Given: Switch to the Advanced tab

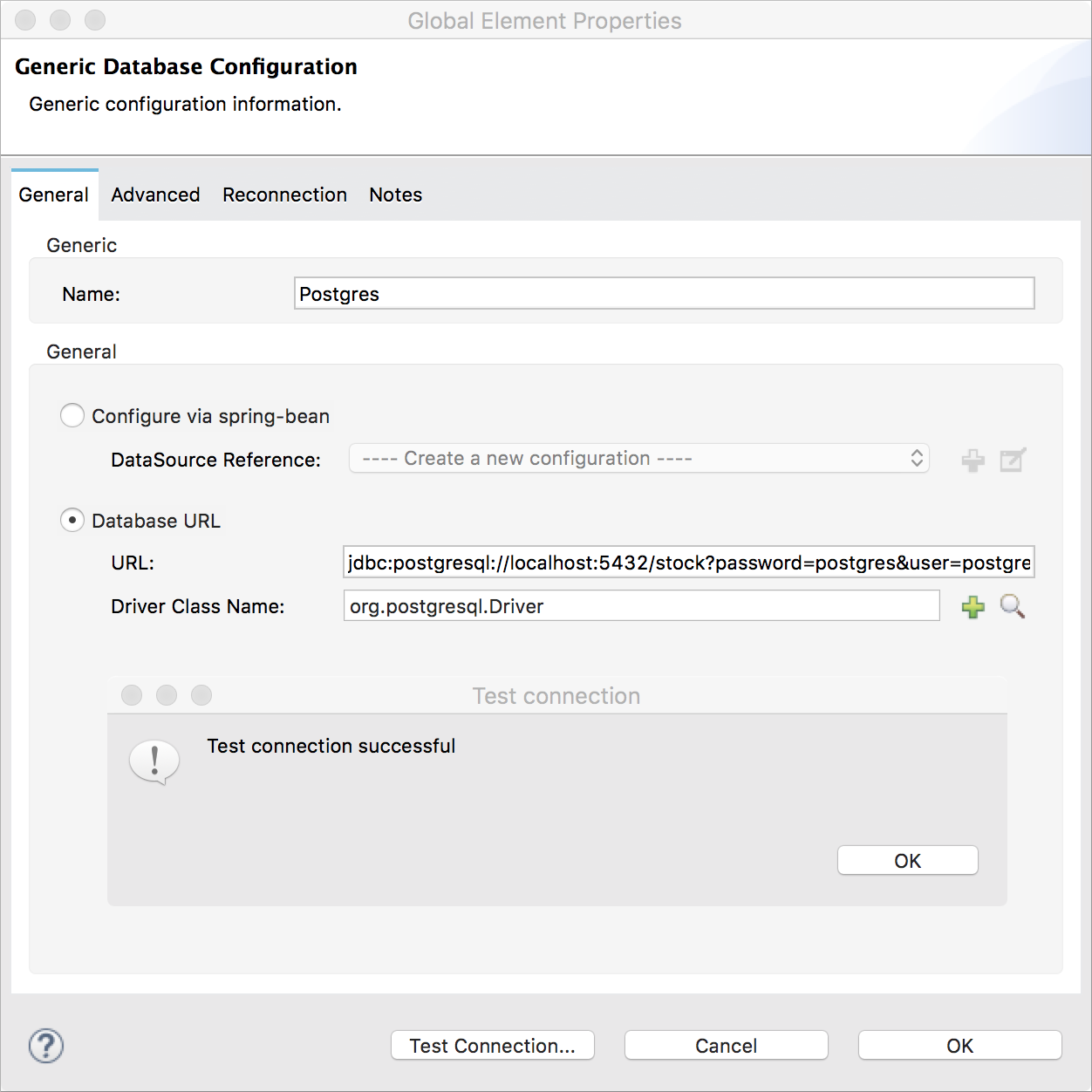Looking at the screenshot, I should click(155, 195).
